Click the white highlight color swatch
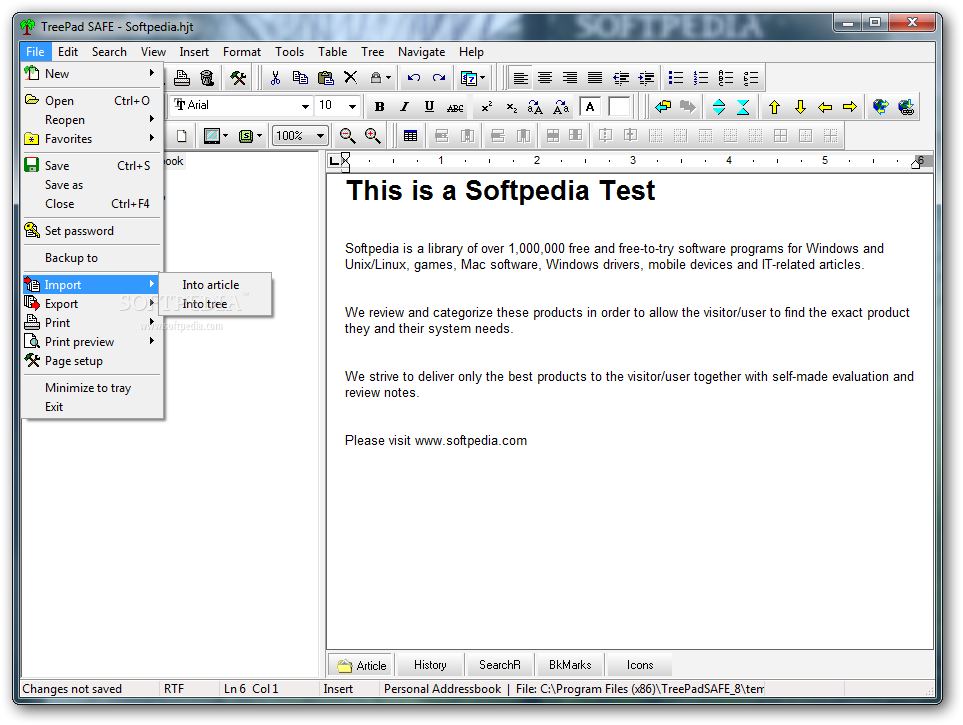 pyautogui.click(x=619, y=107)
